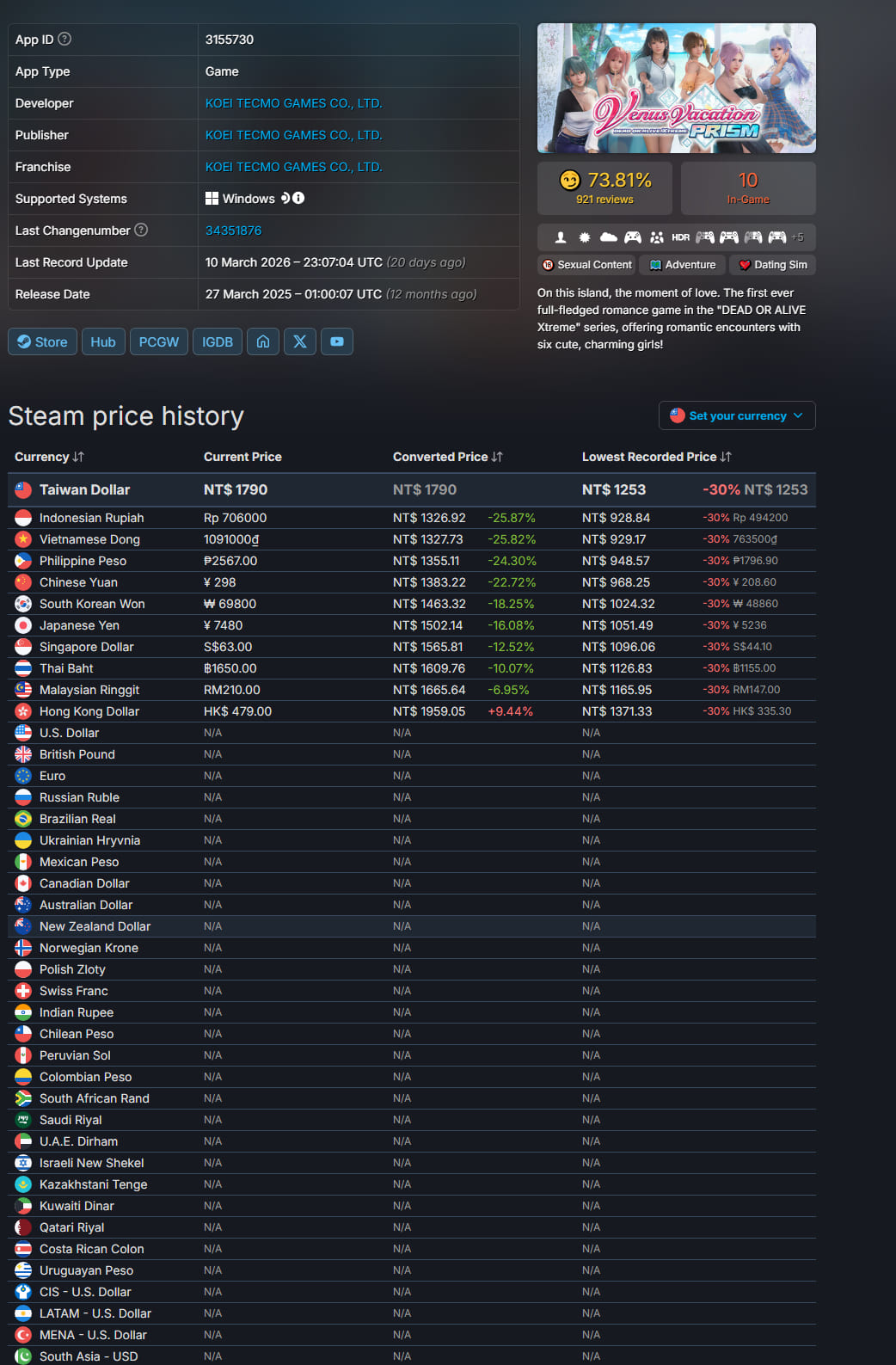Click the Philippine Peso flag icon

[x=23, y=561]
